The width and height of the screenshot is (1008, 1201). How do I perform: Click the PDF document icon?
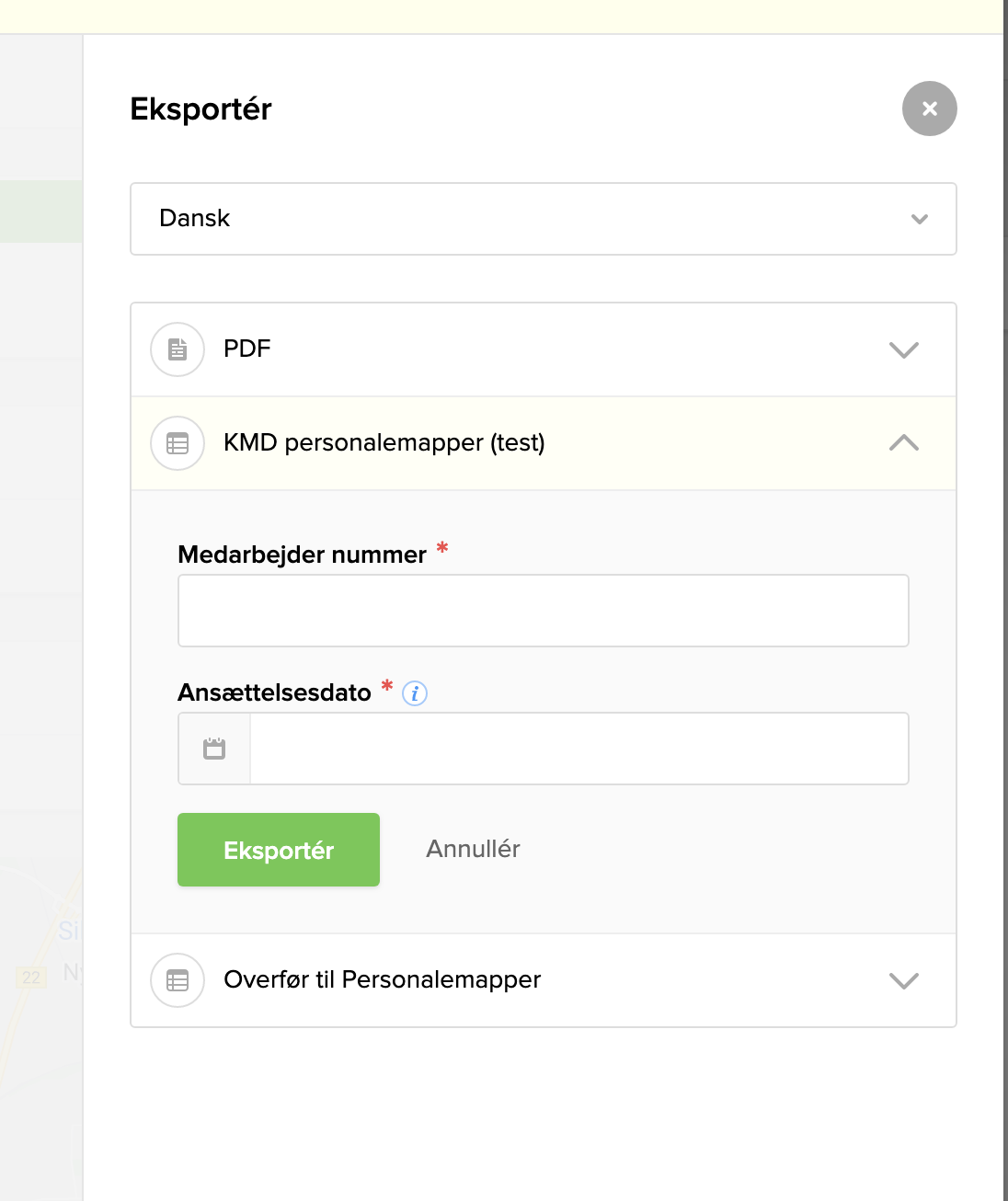pos(177,349)
